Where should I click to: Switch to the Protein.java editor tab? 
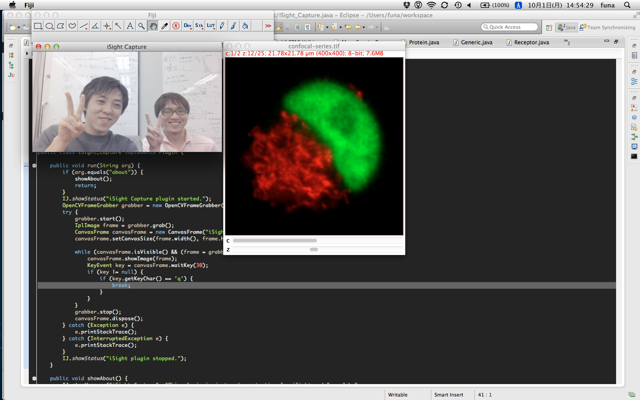pos(426,43)
